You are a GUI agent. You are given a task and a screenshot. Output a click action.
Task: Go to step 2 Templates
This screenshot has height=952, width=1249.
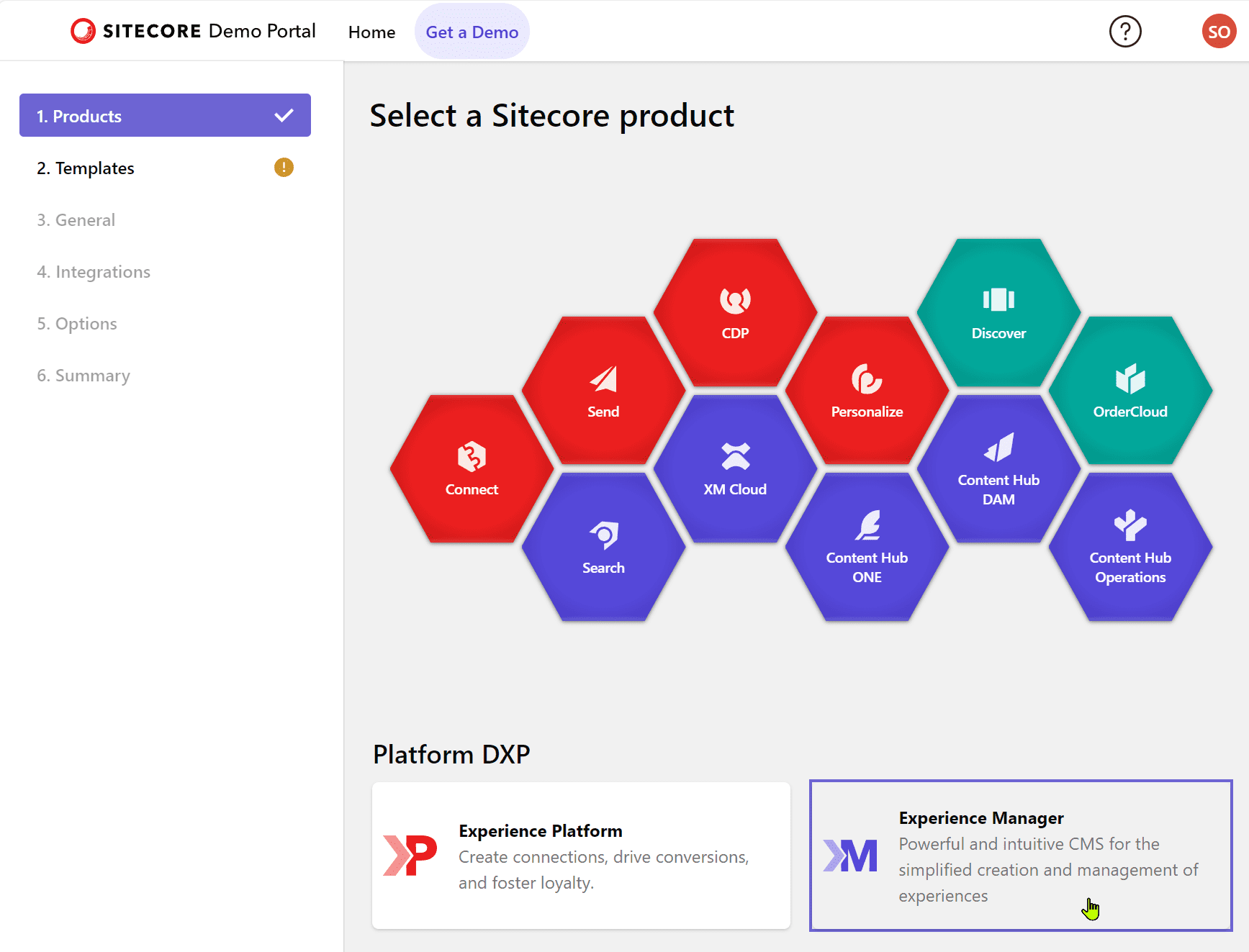(x=165, y=168)
